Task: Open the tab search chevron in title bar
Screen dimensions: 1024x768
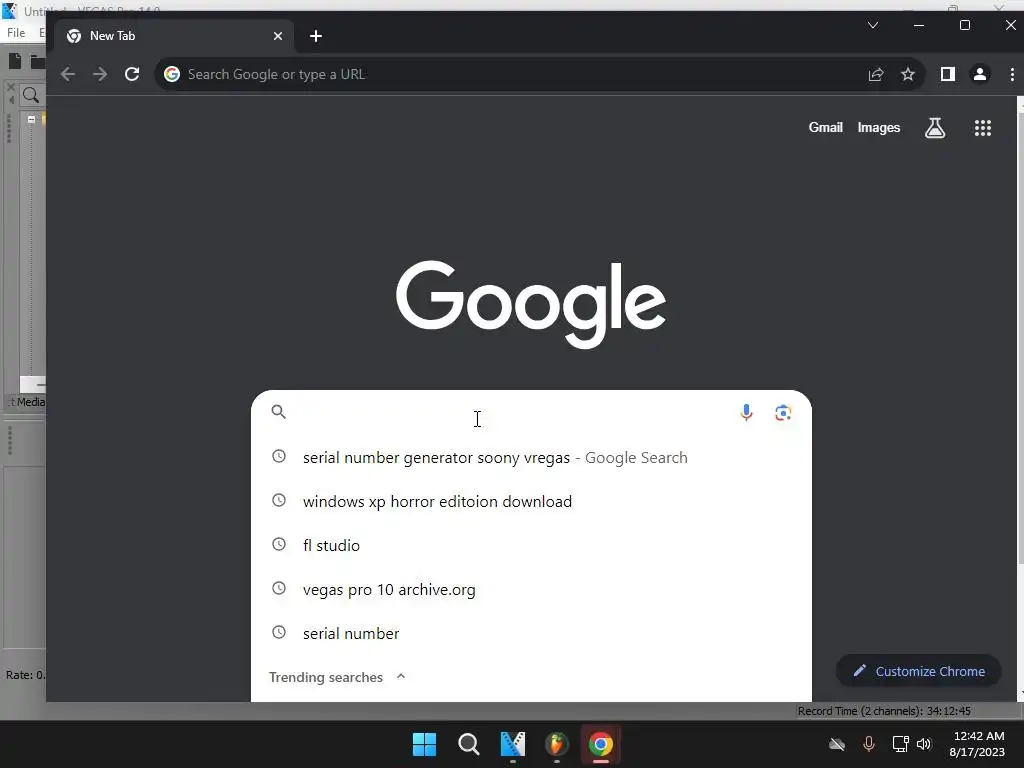Action: coord(872,25)
